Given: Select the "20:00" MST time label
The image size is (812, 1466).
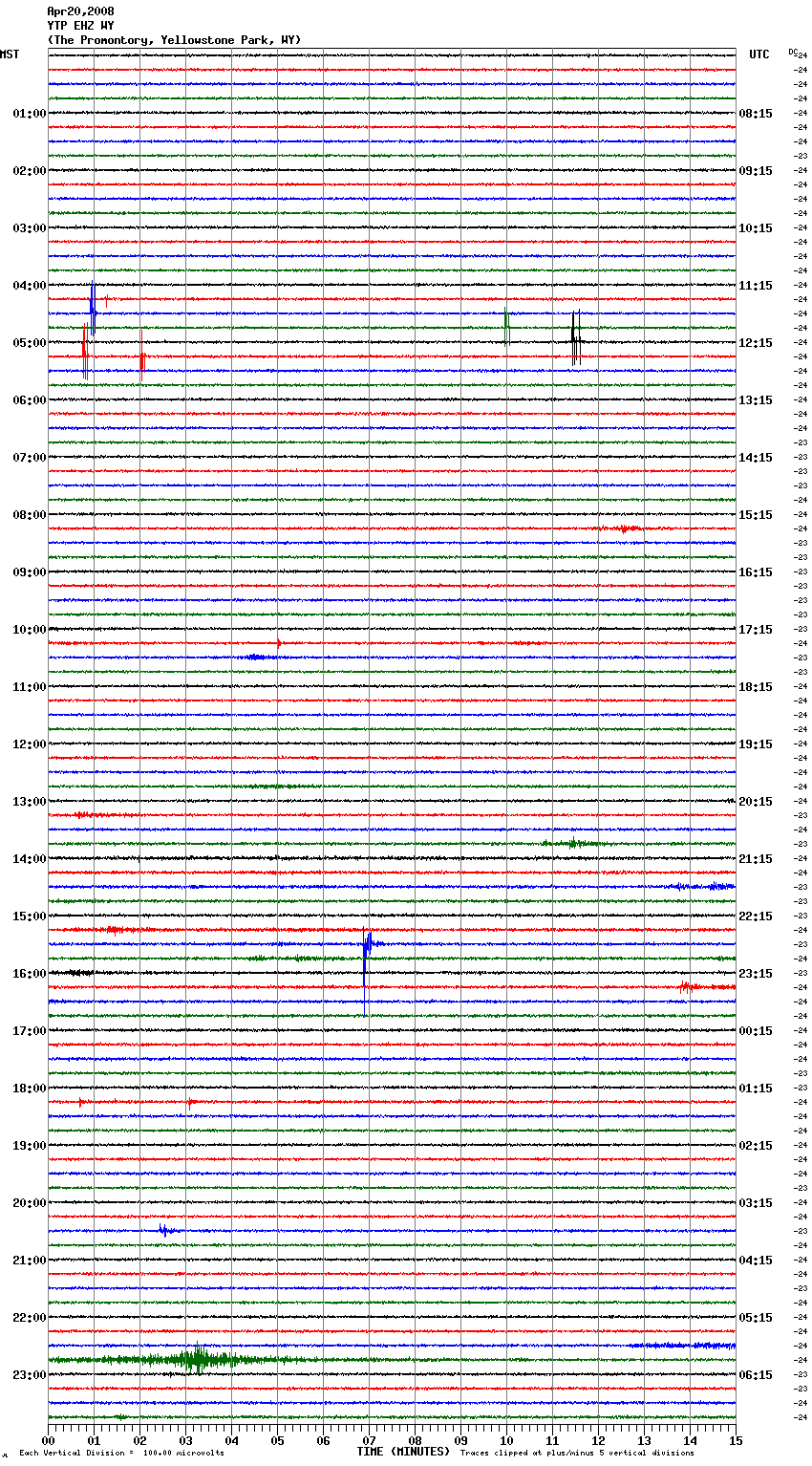Looking at the screenshot, I should click(x=30, y=1203).
